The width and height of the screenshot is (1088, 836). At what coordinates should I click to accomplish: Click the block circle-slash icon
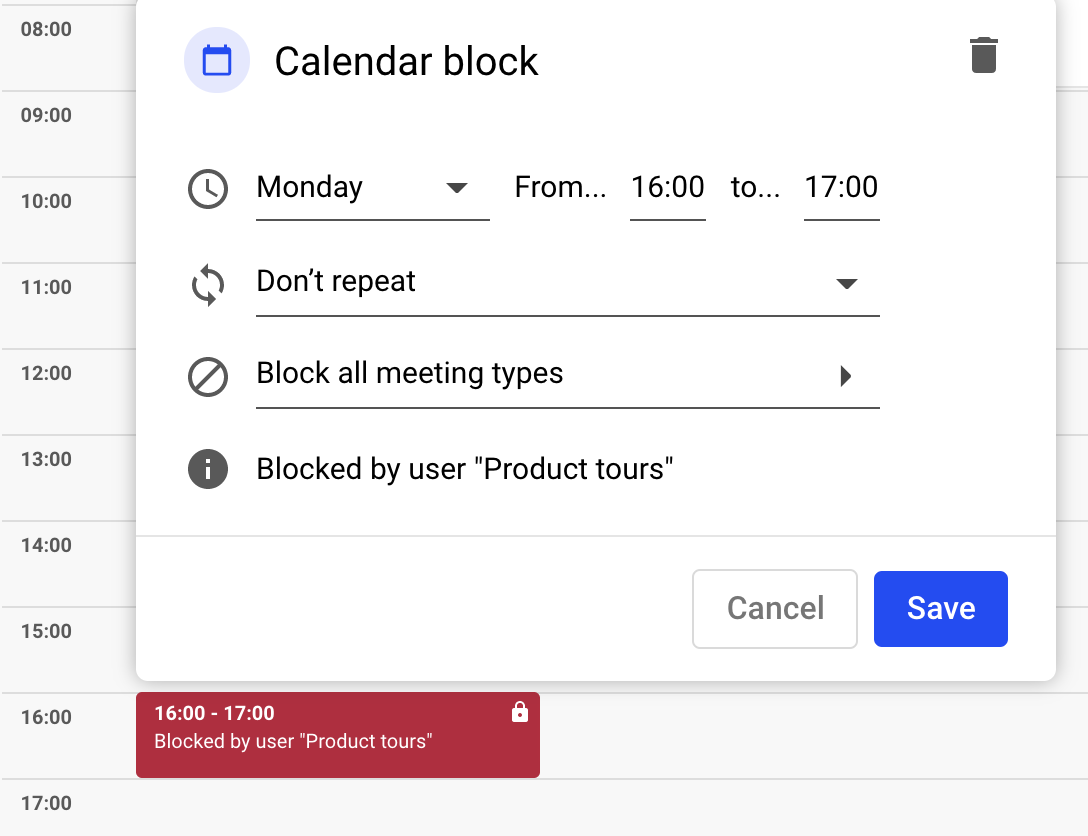208,377
